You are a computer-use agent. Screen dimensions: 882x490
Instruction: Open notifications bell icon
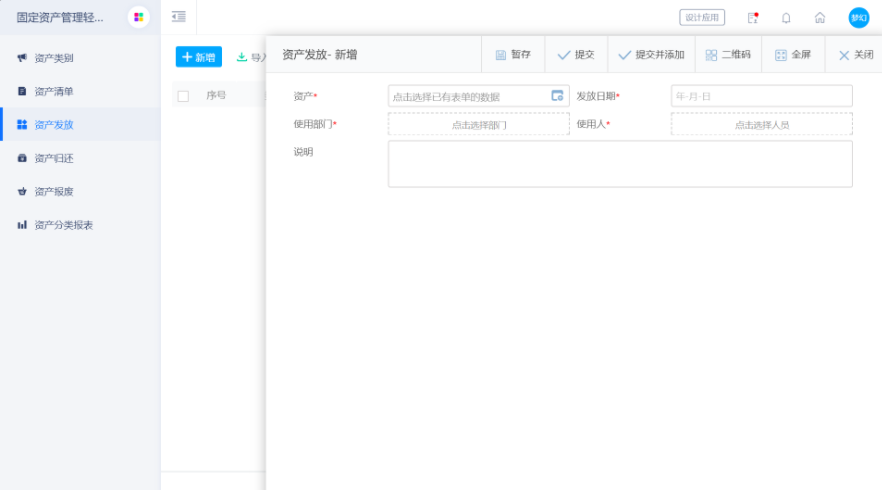click(x=786, y=18)
